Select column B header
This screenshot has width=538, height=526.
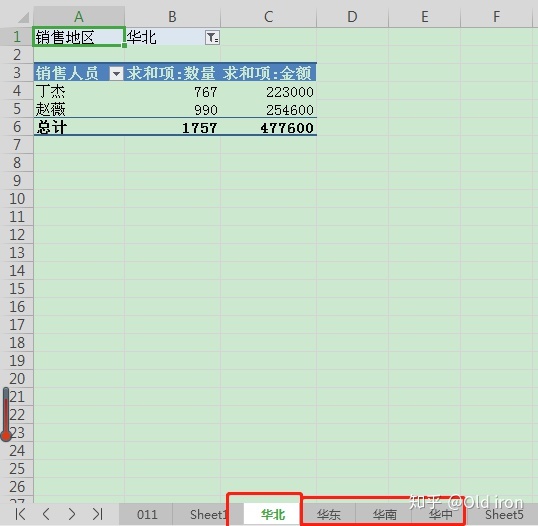click(172, 16)
